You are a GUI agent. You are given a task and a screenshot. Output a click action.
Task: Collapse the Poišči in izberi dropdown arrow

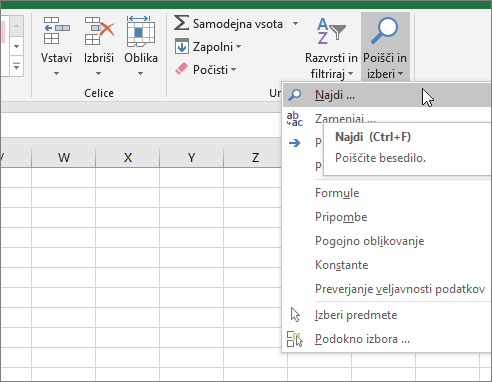click(400, 73)
